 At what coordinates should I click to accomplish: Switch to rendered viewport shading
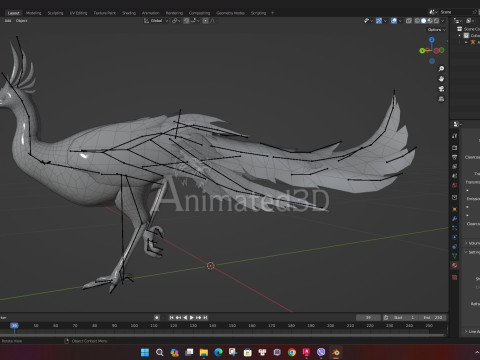click(x=436, y=21)
